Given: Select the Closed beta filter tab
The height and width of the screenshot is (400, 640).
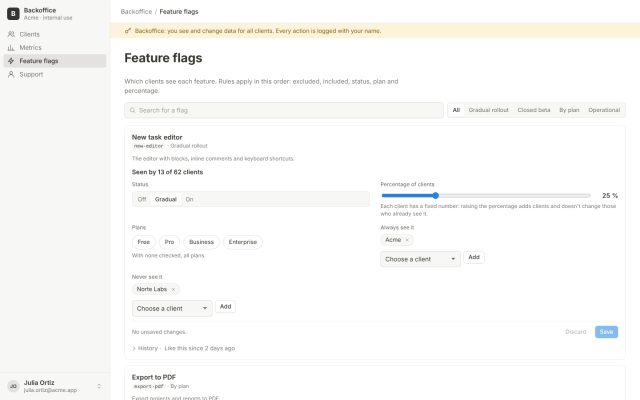Looking at the screenshot, I should (x=533, y=110).
